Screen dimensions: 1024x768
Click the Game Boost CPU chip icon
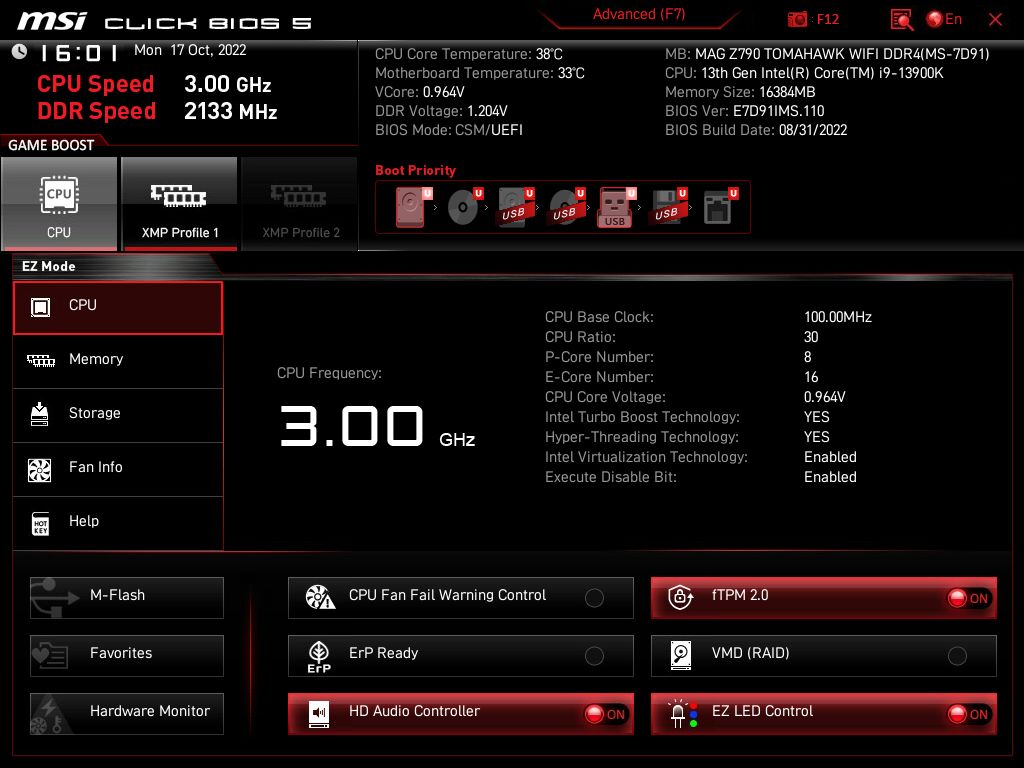click(x=59, y=195)
